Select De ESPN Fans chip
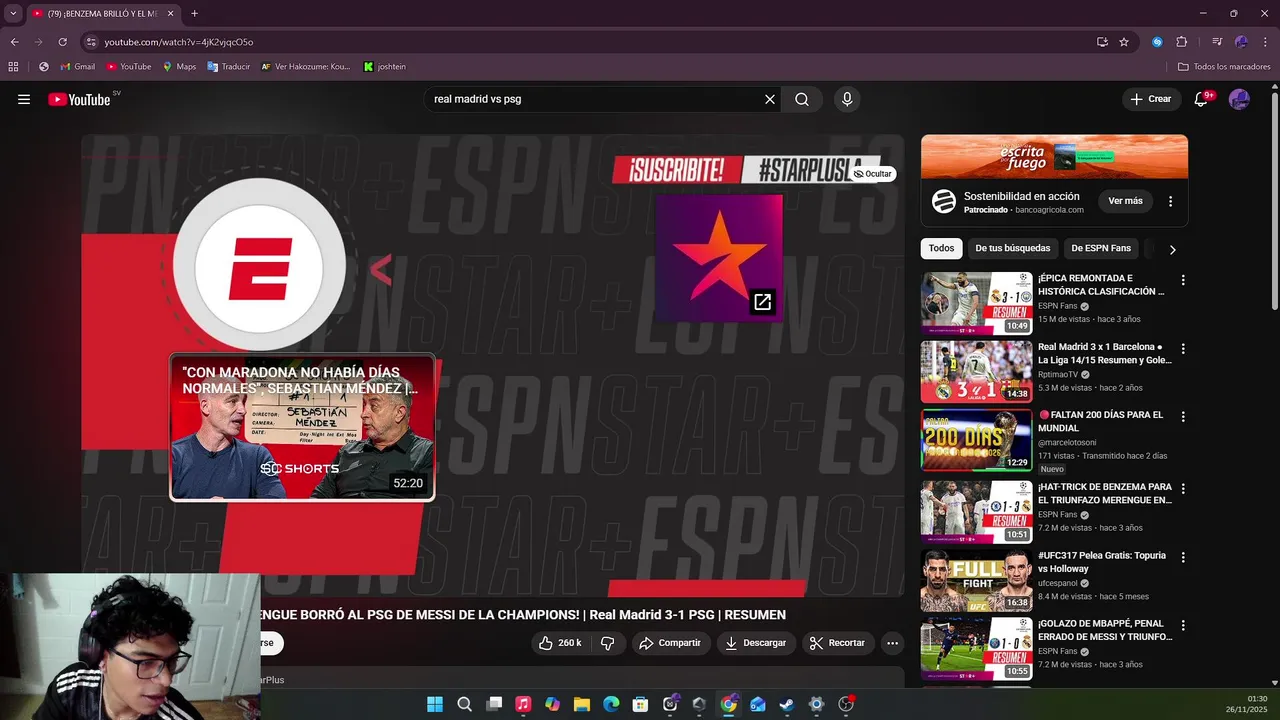 [x=1101, y=248]
